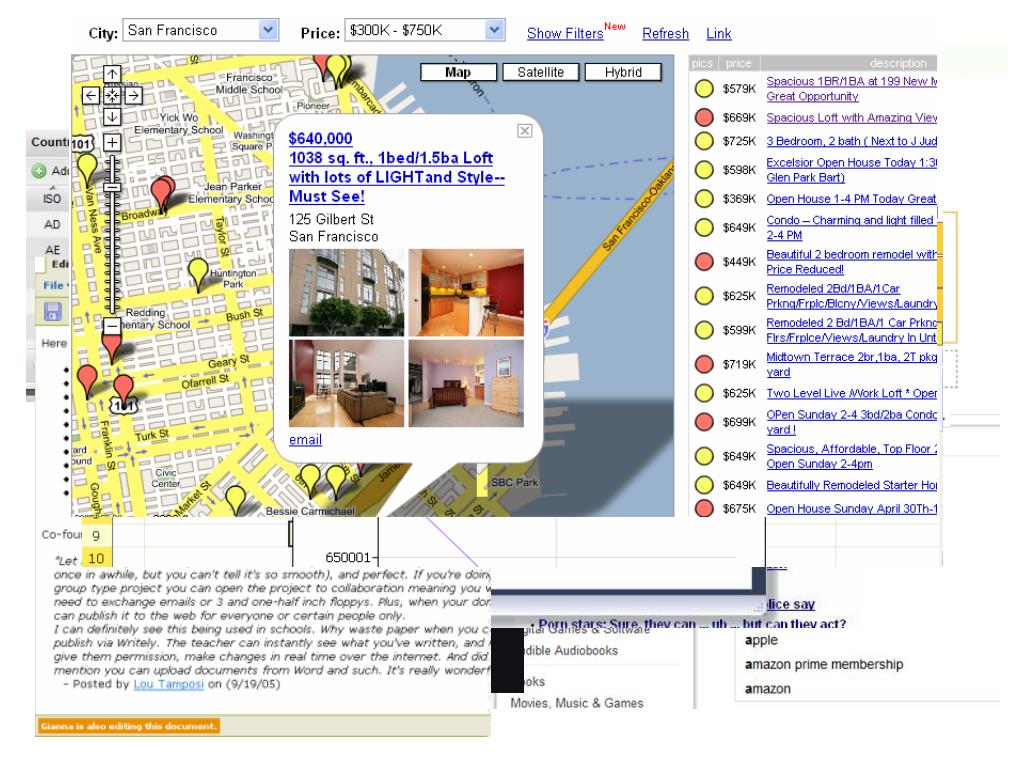Click the 125 Gilbert St address text
Image resolution: width=1024 pixels, height=768 pixels.
[331, 219]
